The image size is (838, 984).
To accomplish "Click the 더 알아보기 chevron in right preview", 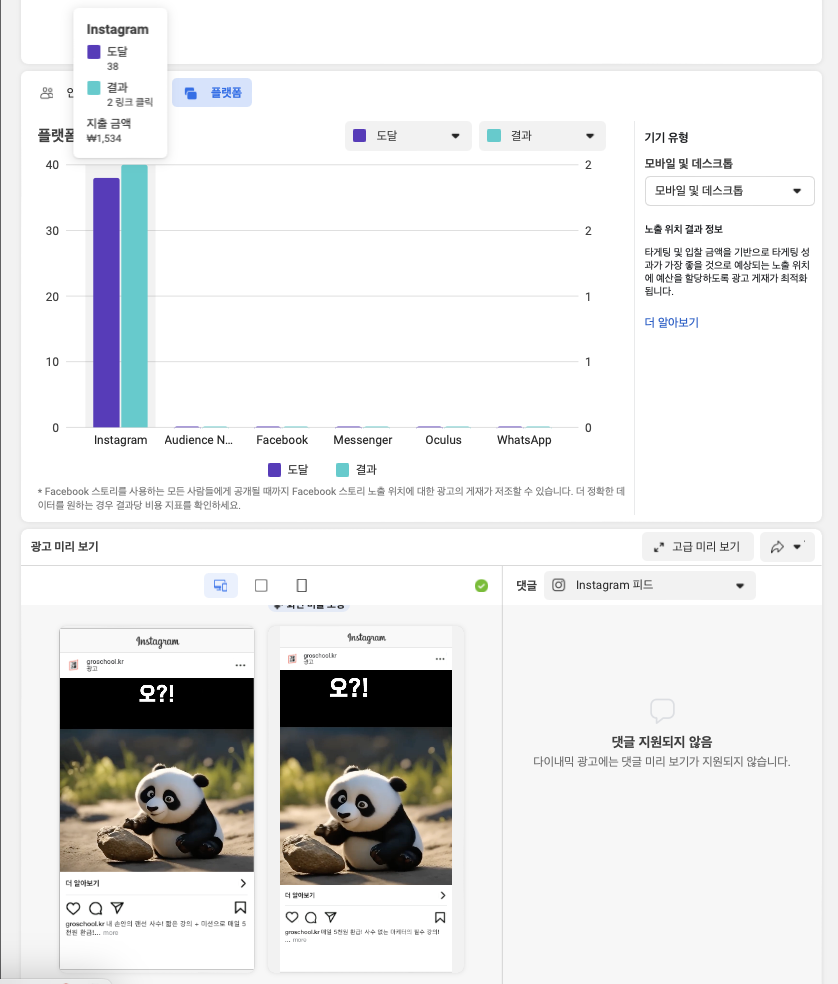I will (x=443, y=895).
